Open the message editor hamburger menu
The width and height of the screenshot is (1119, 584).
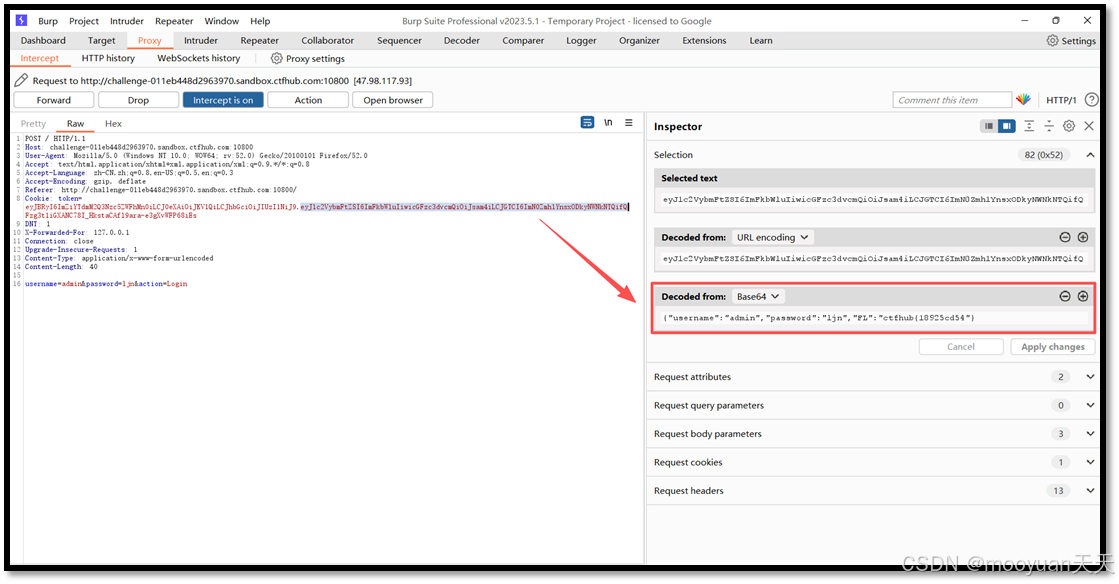(629, 123)
